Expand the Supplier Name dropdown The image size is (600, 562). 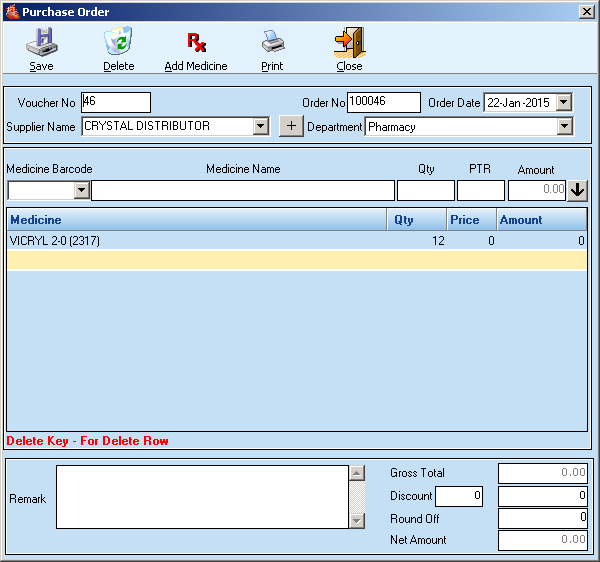pyautogui.click(x=261, y=126)
